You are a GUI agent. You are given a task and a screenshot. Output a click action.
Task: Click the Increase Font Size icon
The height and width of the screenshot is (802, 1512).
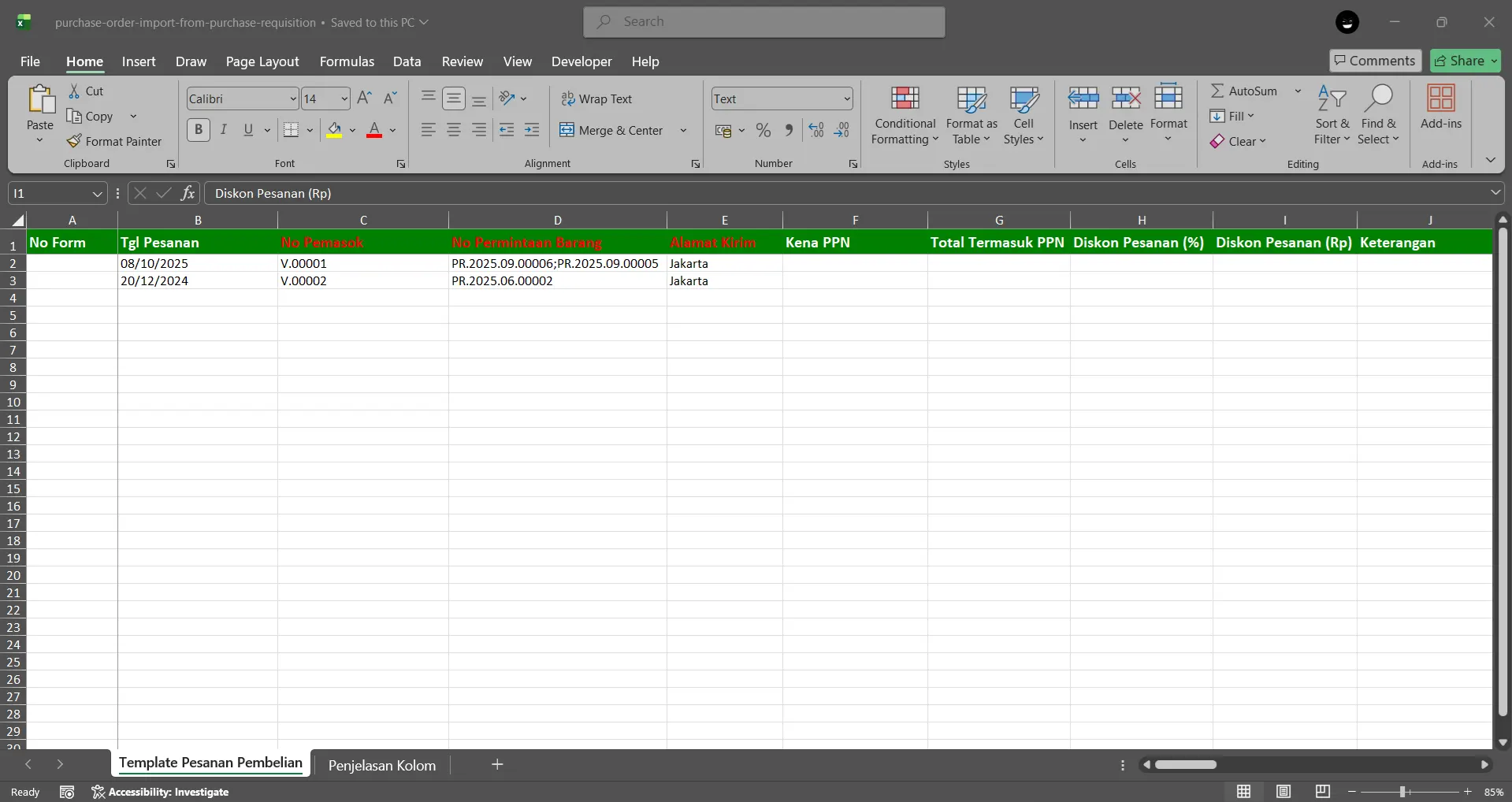(x=364, y=98)
